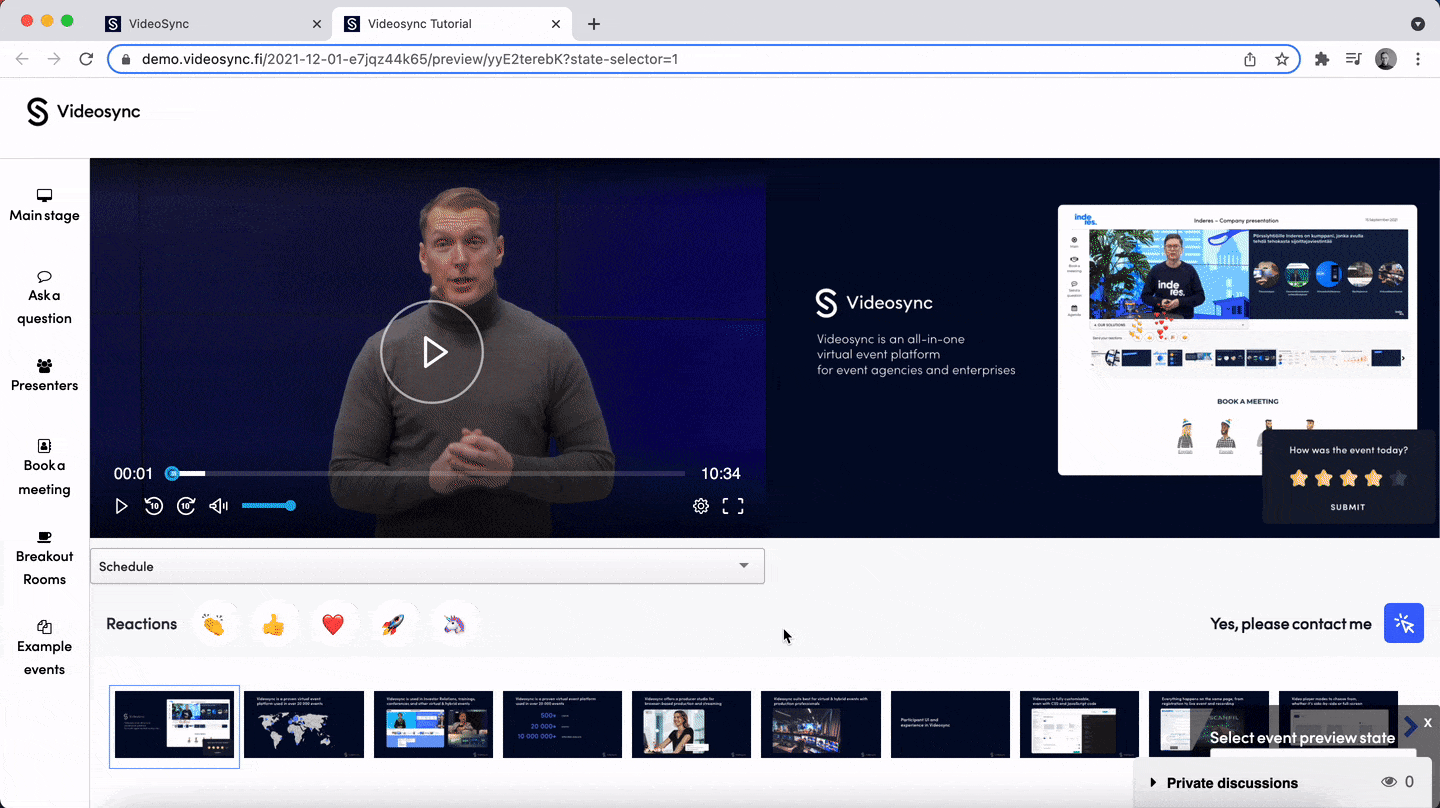The width and height of the screenshot is (1440, 808).
Task: Submit the four-star event rating
Action: click(x=1347, y=507)
